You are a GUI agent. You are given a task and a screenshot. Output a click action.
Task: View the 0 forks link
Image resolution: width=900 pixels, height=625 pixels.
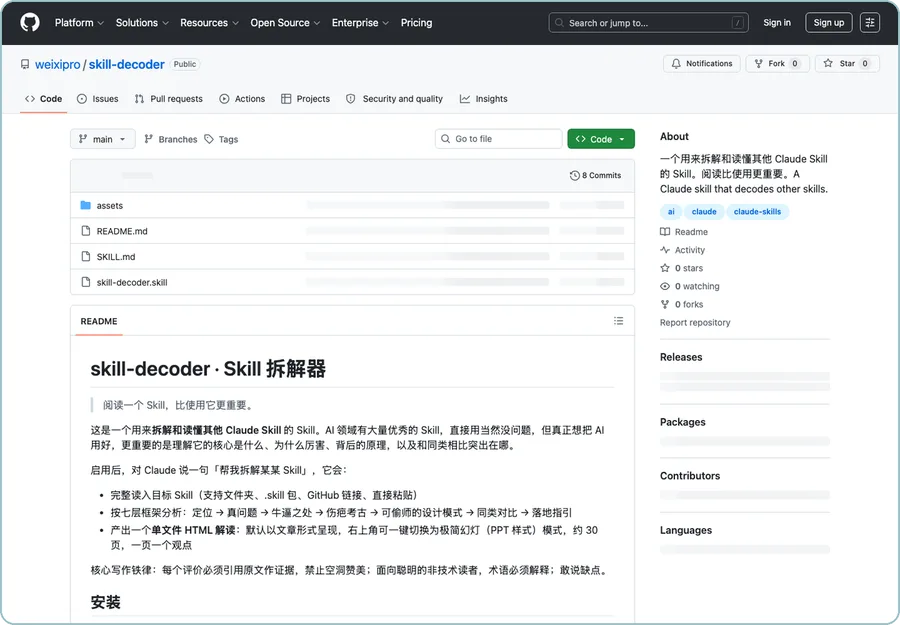click(x=681, y=305)
